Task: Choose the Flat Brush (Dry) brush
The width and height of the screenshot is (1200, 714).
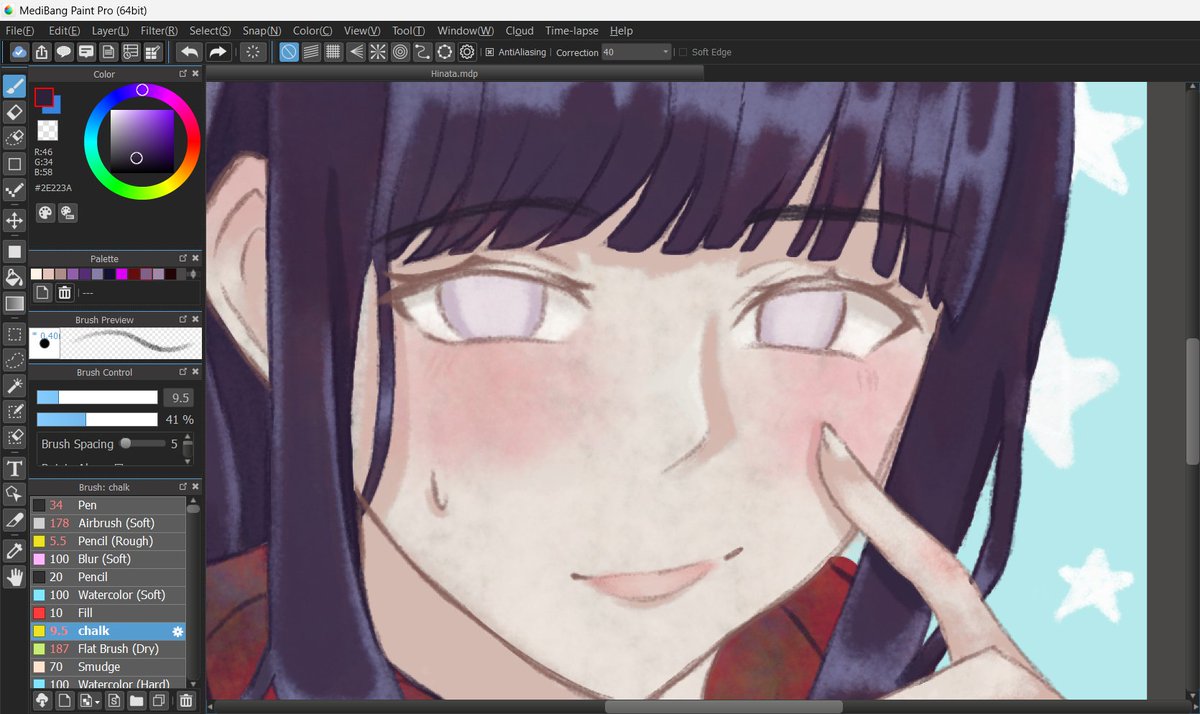Action: click(108, 649)
